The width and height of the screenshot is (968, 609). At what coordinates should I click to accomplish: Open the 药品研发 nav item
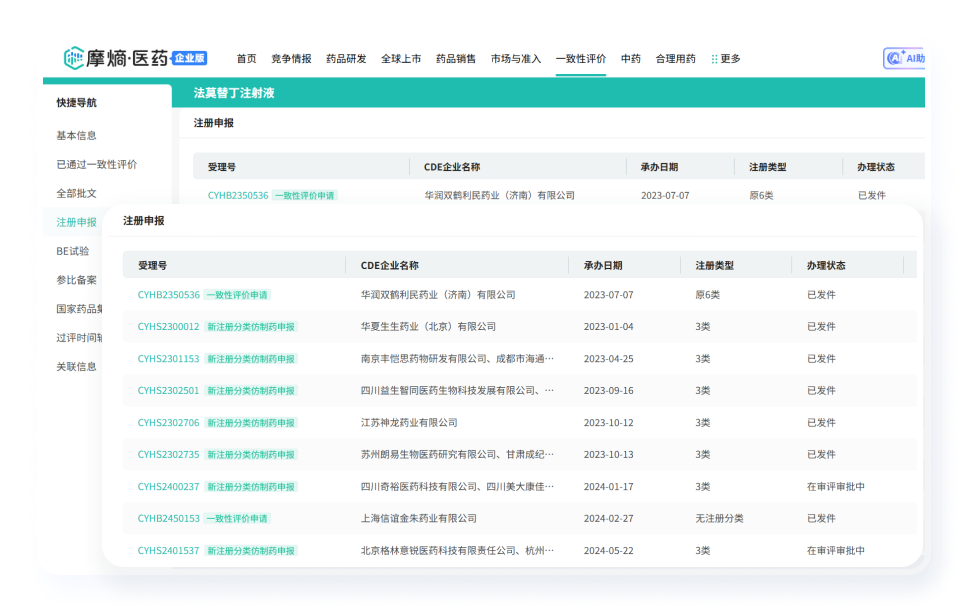coord(346,59)
